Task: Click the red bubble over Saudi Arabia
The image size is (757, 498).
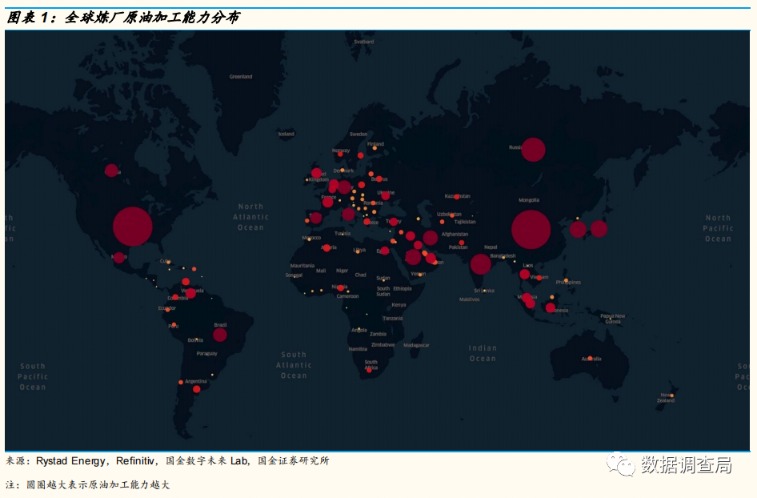Action: [x=413, y=257]
